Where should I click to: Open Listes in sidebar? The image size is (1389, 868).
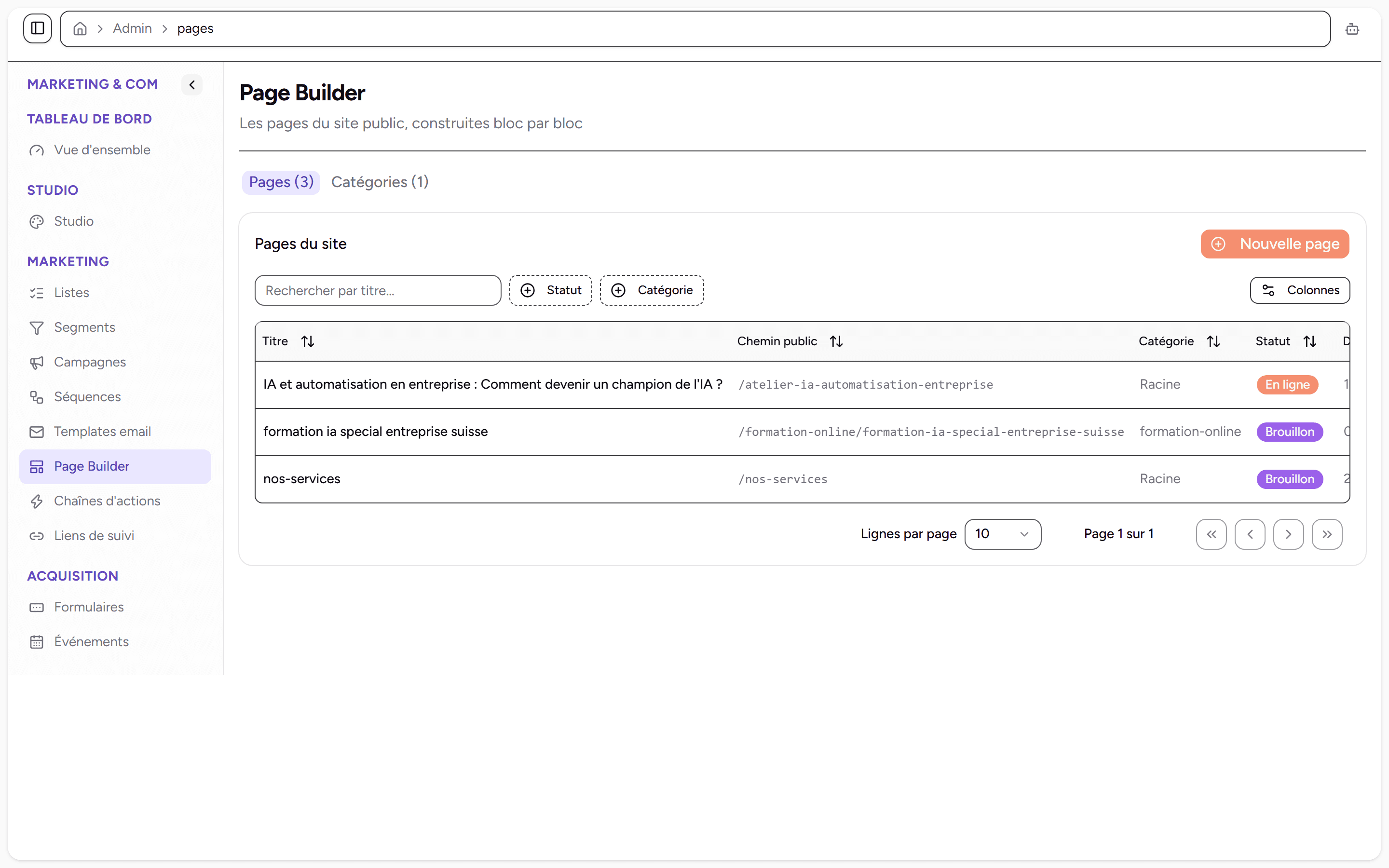coord(115,293)
